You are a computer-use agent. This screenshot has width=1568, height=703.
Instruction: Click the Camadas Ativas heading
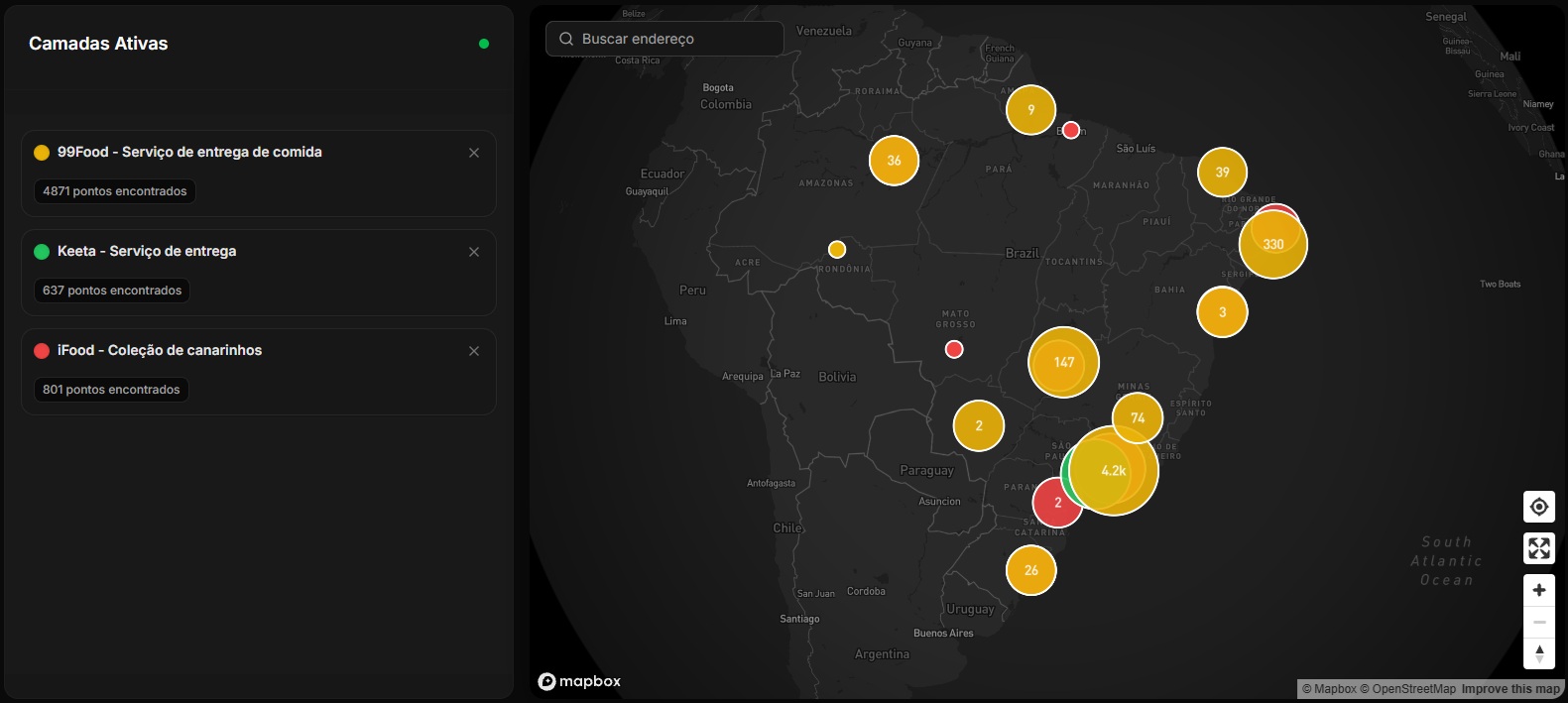pyautogui.click(x=98, y=44)
